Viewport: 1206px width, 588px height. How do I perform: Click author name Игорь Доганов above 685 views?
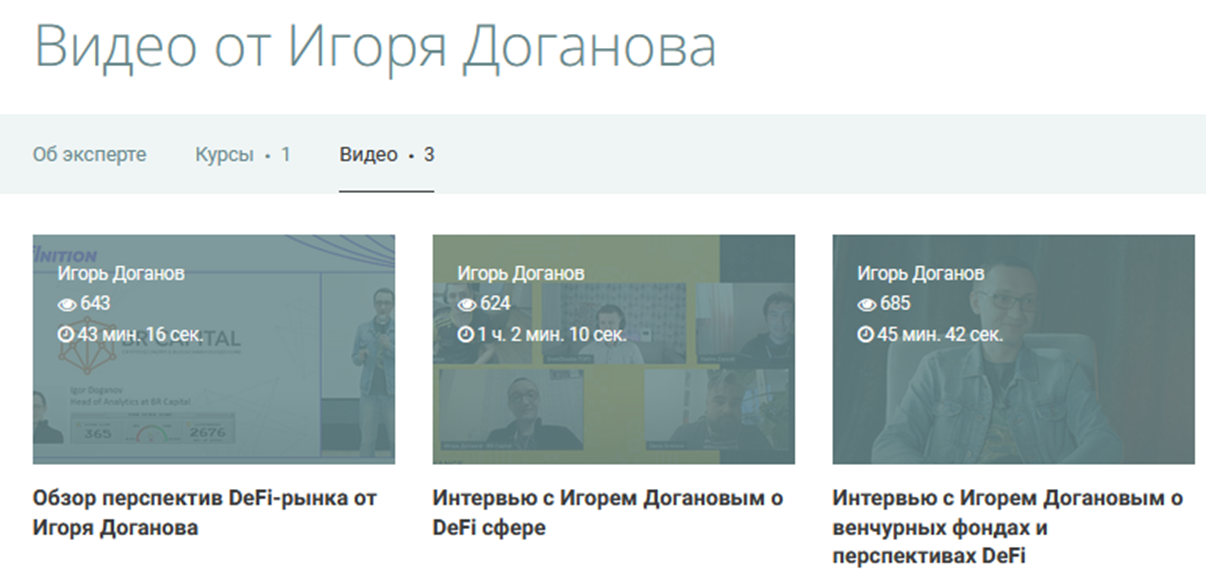(x=921, y=274)
